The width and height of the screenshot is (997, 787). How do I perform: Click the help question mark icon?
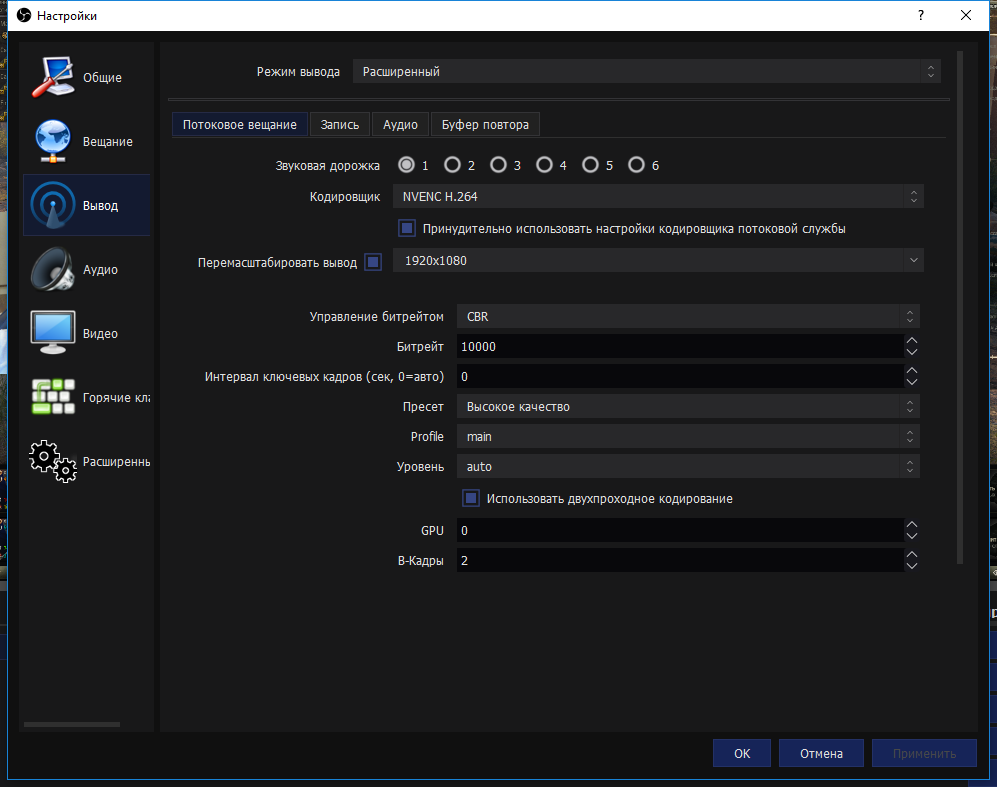click(919, 15)
